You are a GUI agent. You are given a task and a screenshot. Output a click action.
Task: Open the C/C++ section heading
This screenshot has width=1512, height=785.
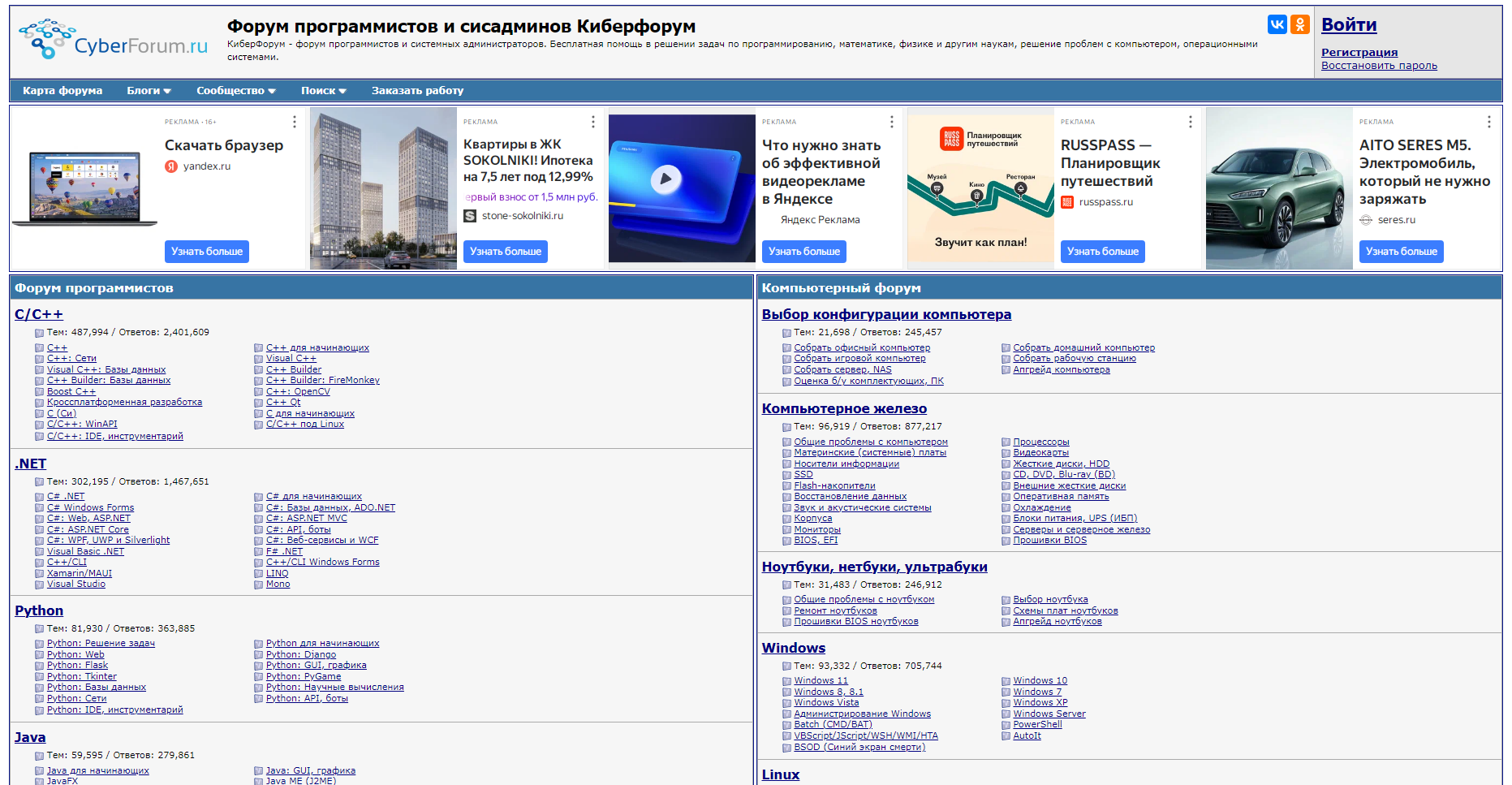(39, 314)
